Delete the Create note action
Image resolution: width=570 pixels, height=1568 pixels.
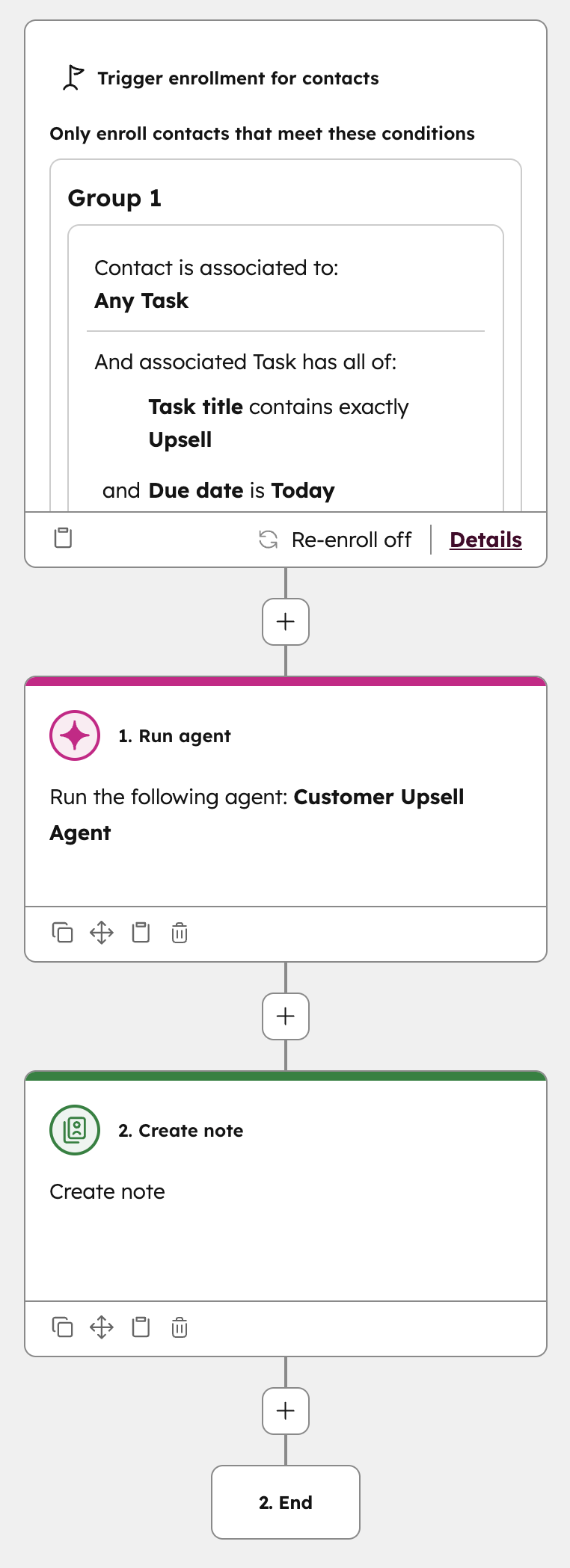(x=179, y=1327)
